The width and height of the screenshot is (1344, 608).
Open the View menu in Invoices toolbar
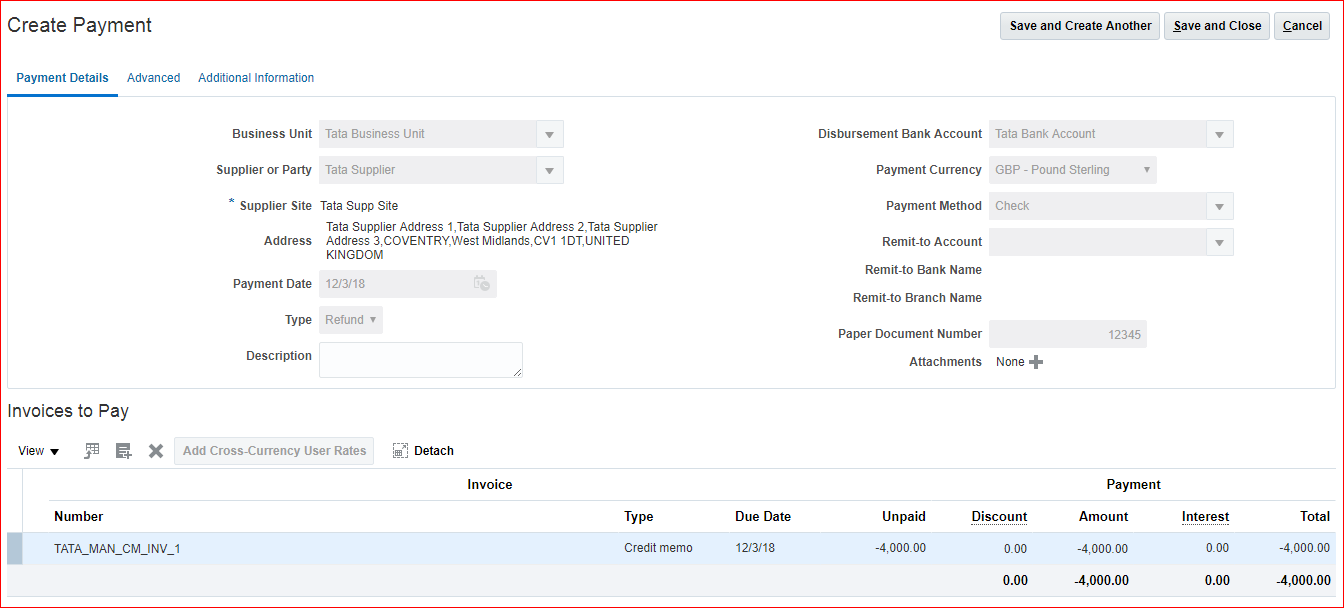click(x=39, y=451)
